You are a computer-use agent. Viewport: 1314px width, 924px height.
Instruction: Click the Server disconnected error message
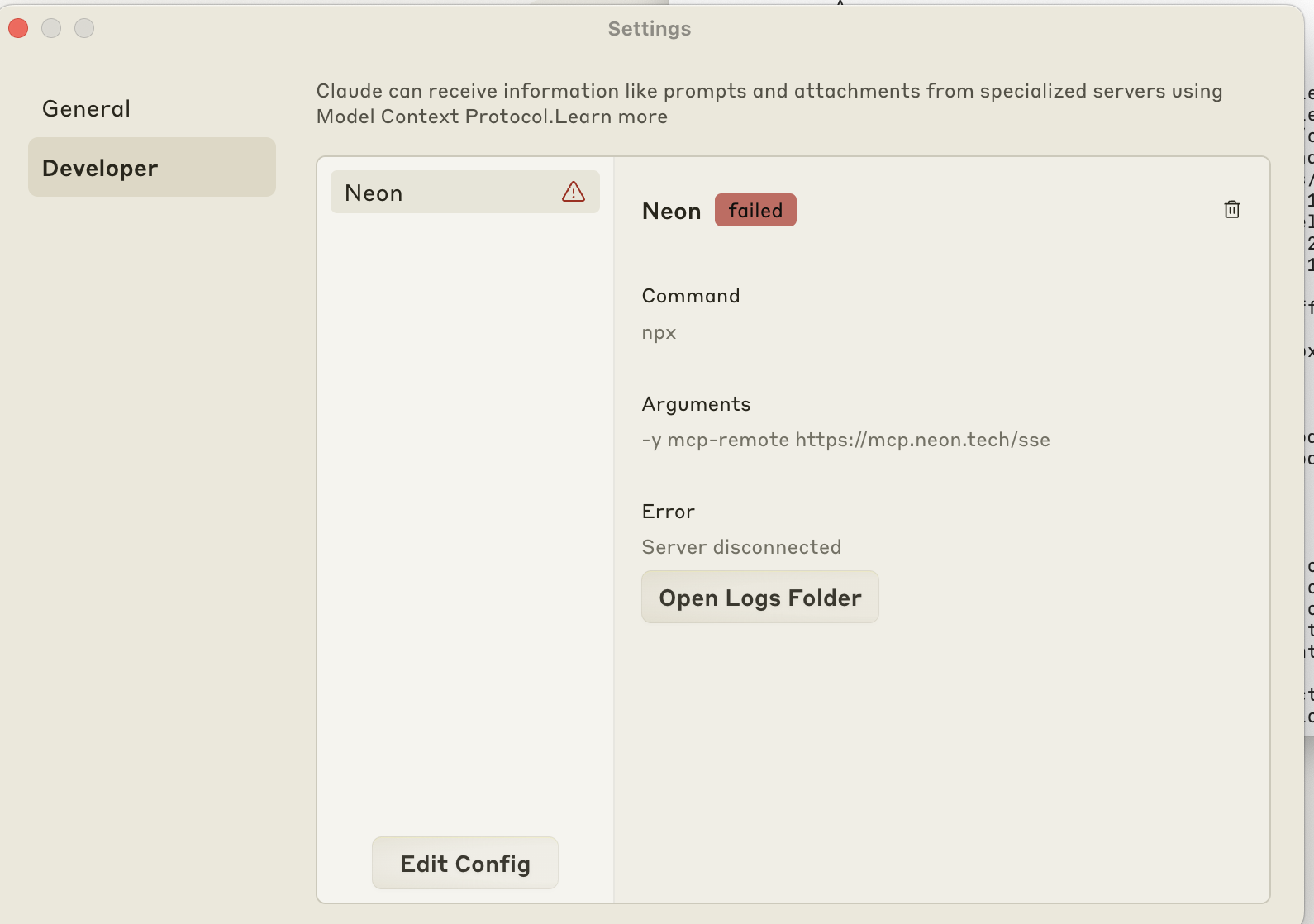click(741, 547)
